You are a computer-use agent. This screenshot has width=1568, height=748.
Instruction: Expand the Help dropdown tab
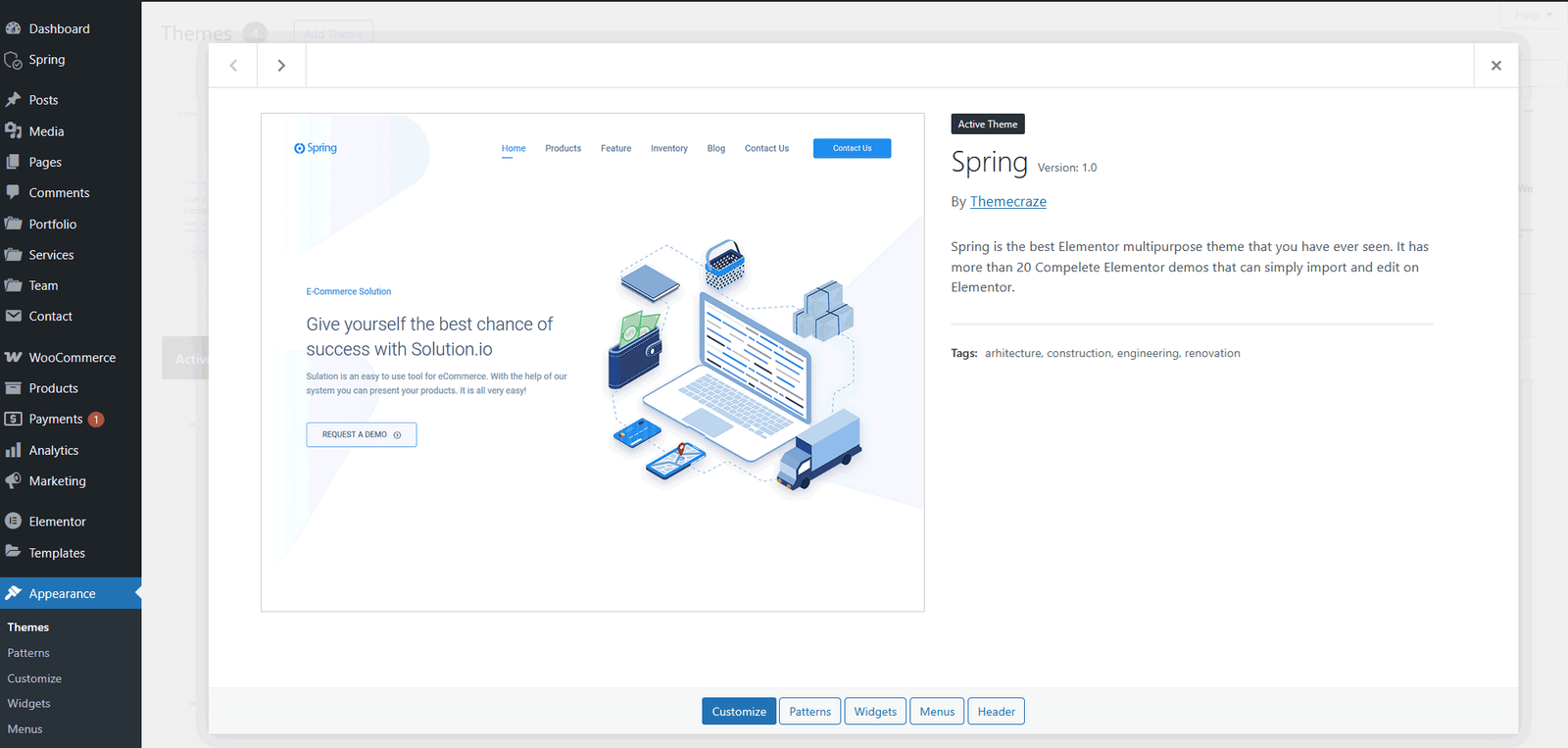(1533, 16)
